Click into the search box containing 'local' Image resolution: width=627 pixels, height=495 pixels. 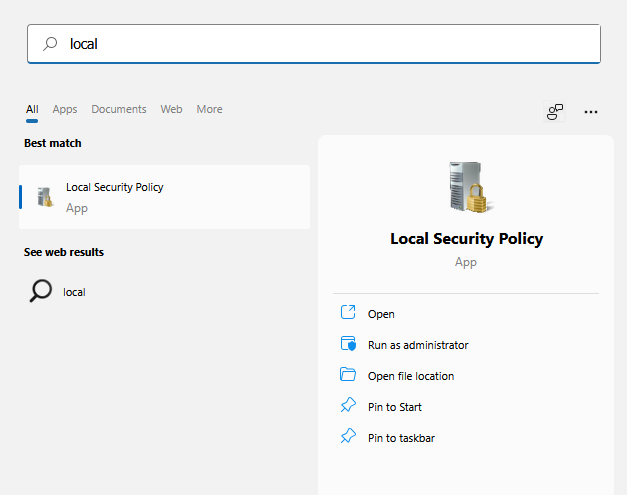[320, 44]
